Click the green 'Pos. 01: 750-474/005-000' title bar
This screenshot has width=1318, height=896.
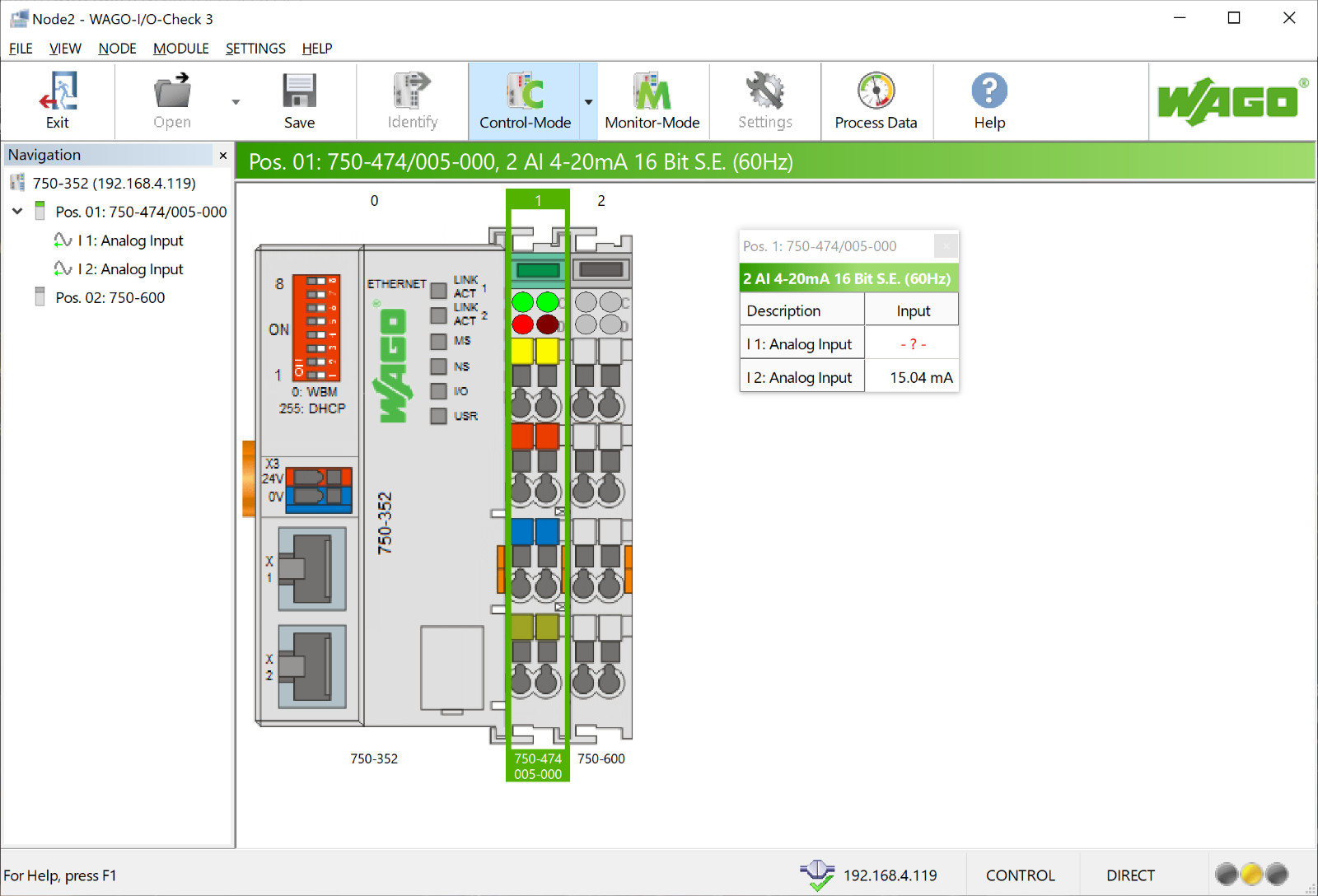point(775,161)
